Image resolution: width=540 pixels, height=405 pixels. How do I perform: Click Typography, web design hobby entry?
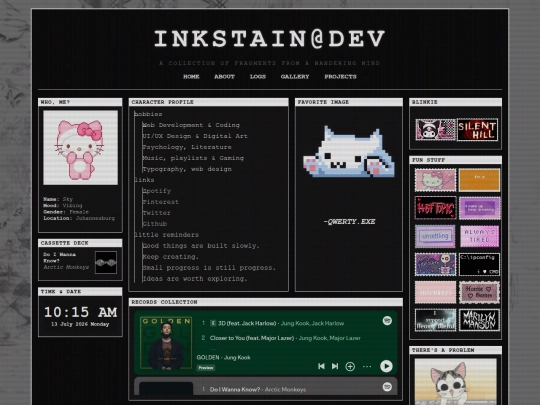pos(187,169)
